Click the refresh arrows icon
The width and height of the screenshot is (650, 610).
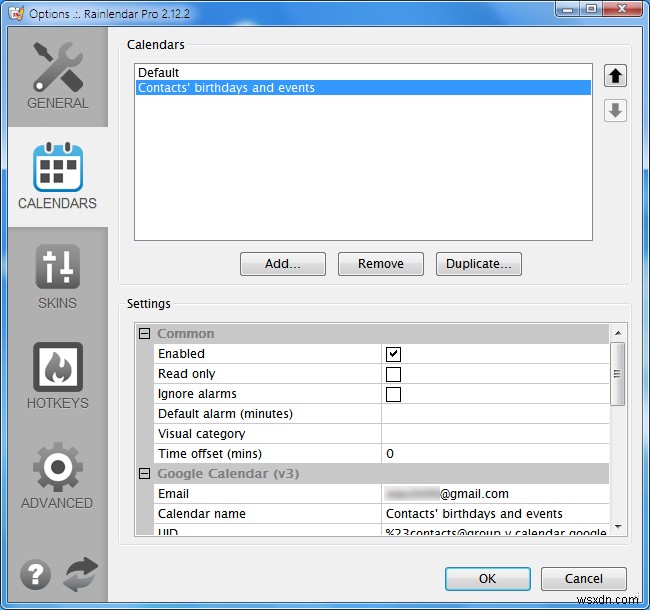coord(81,574)
